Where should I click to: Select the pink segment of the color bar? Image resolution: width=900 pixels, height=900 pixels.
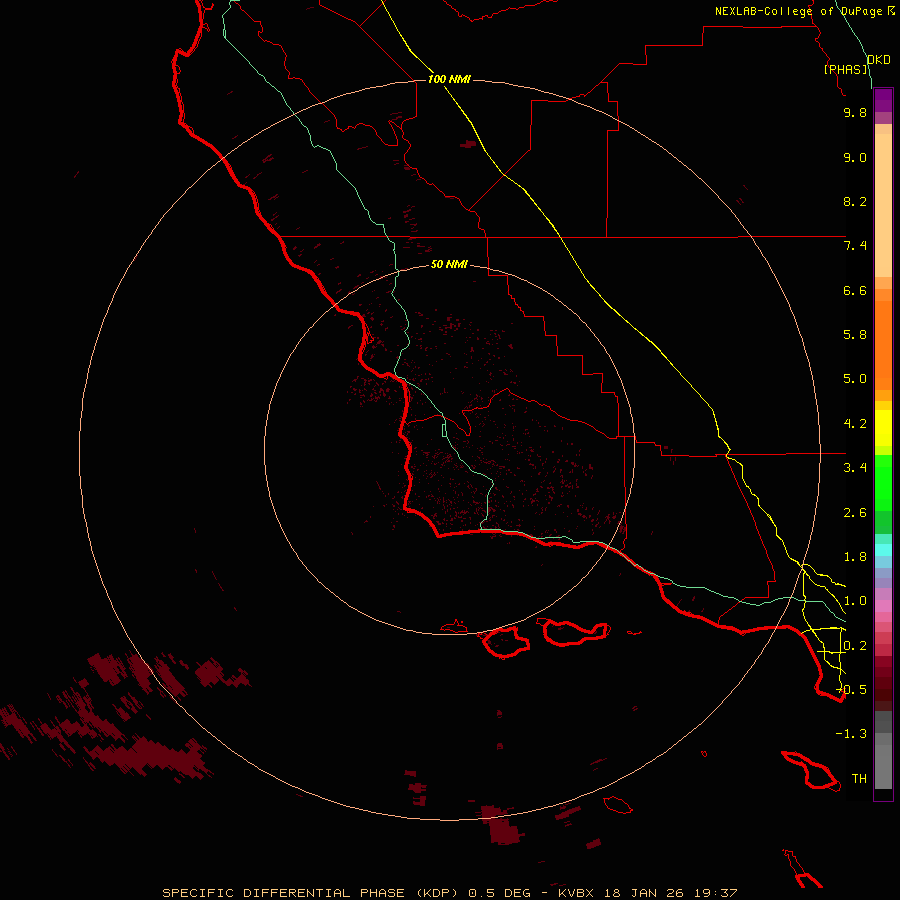tap(883, 606)
